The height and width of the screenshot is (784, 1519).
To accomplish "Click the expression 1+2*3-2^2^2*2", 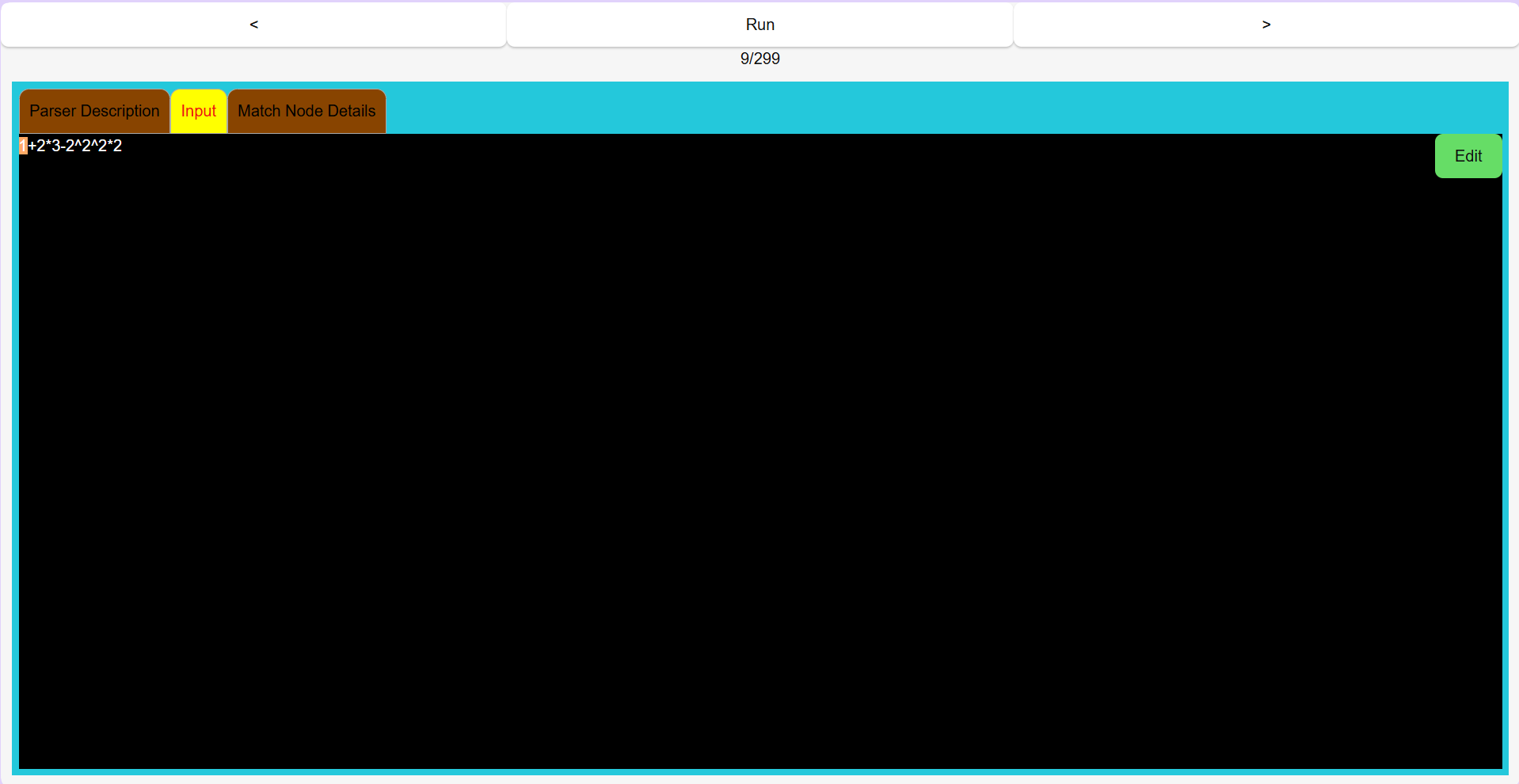I will [71, 145].
